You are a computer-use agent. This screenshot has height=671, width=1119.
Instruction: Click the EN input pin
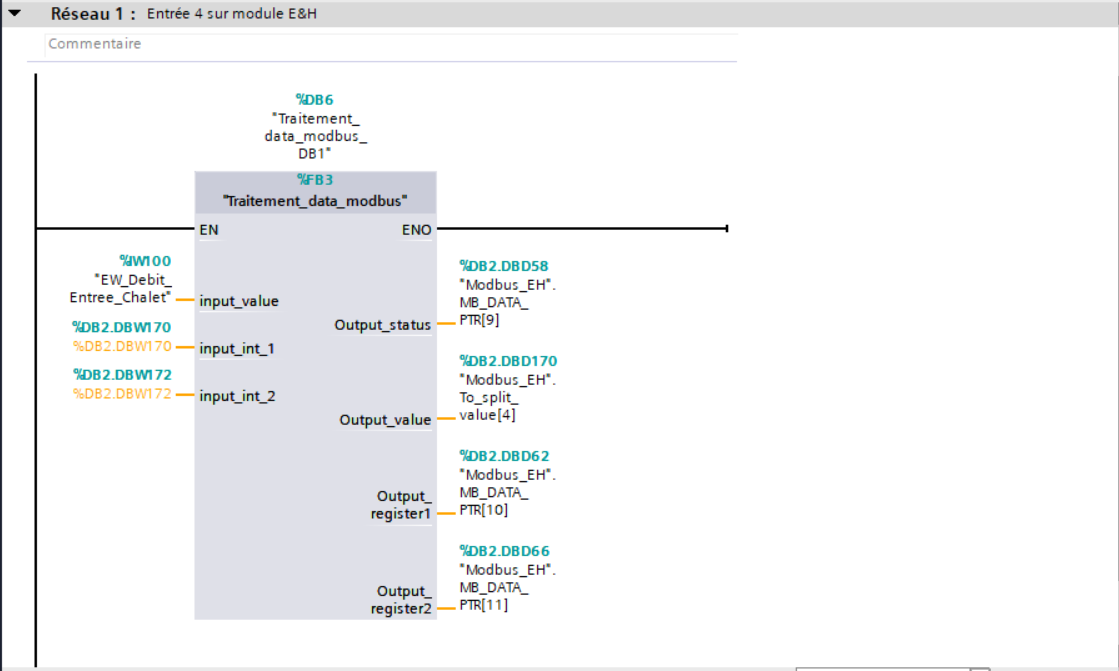click(209, 229)
